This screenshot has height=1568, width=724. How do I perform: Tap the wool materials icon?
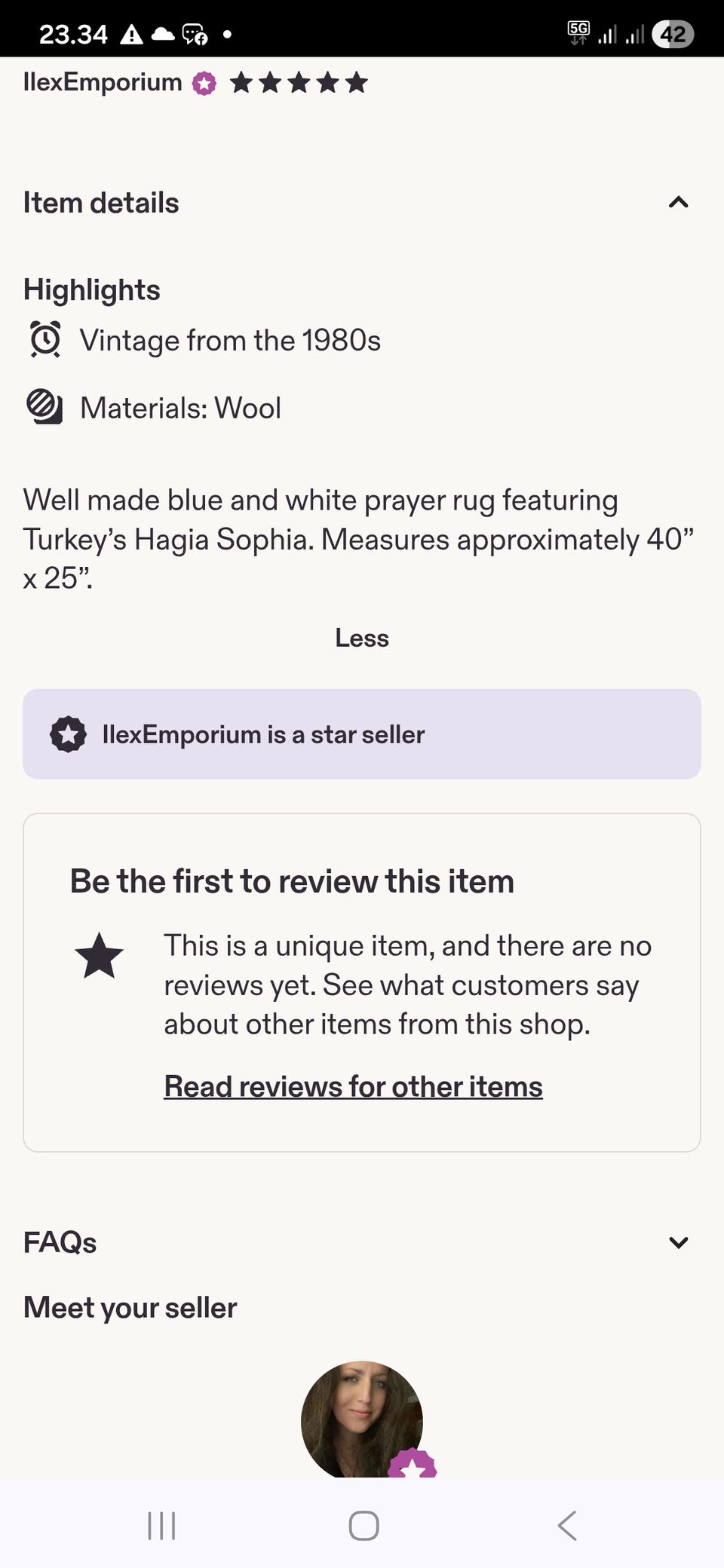pyautogui.click(x=45, y=407)
